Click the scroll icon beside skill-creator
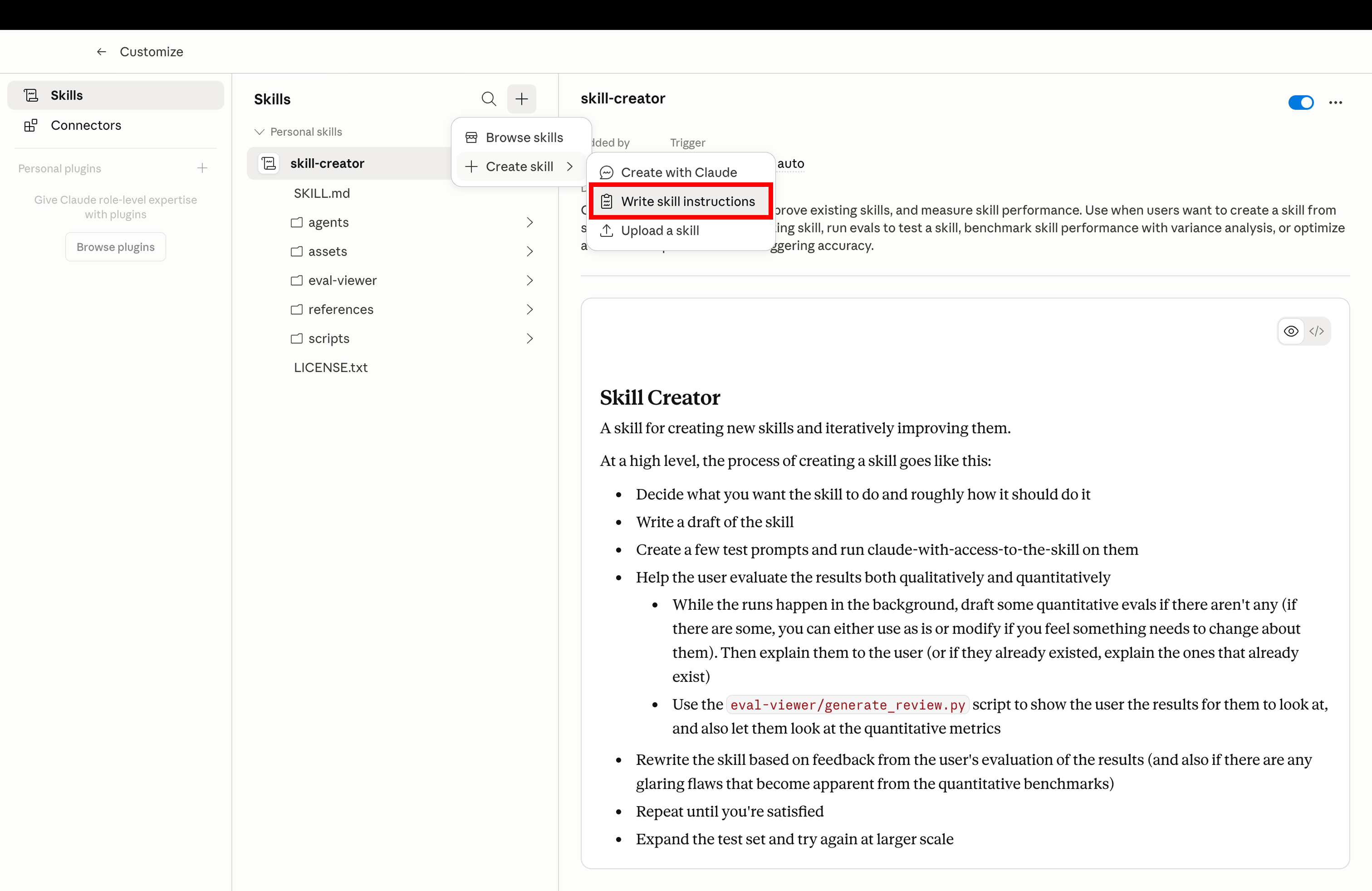 point(269,163)
